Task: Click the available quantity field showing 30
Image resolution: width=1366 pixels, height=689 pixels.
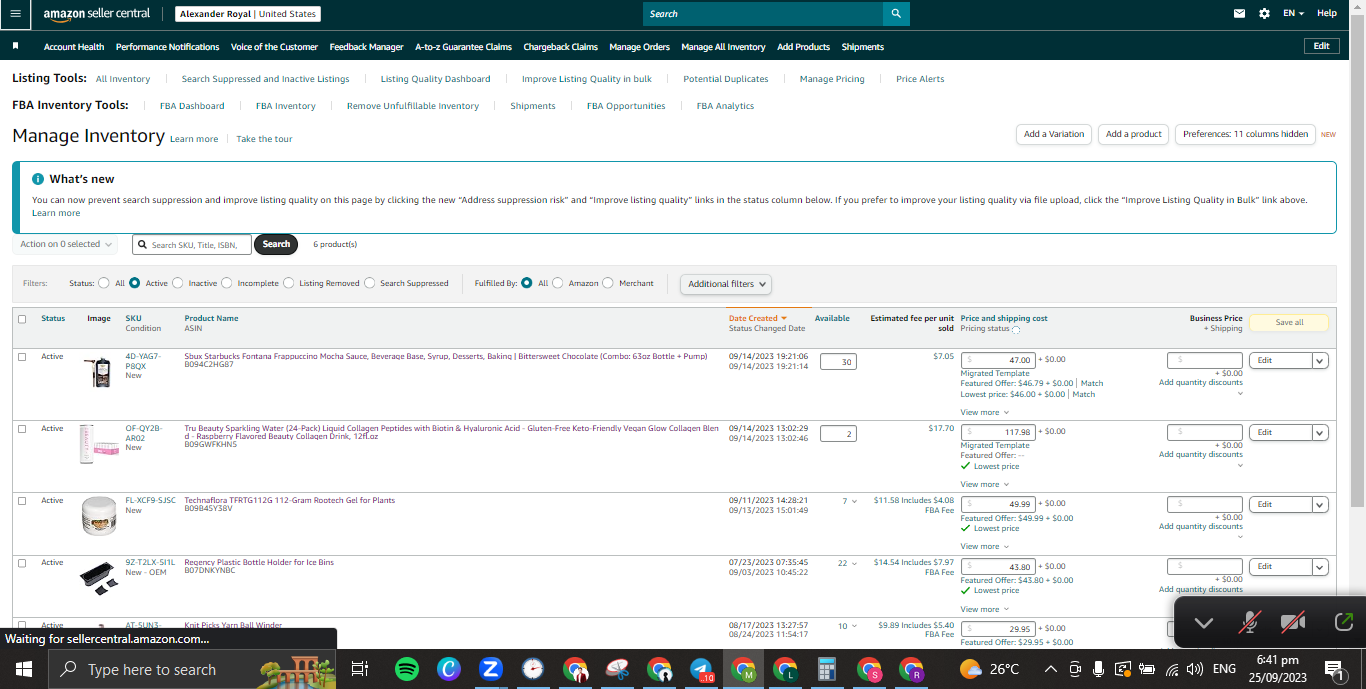Action: pos(838,362)
